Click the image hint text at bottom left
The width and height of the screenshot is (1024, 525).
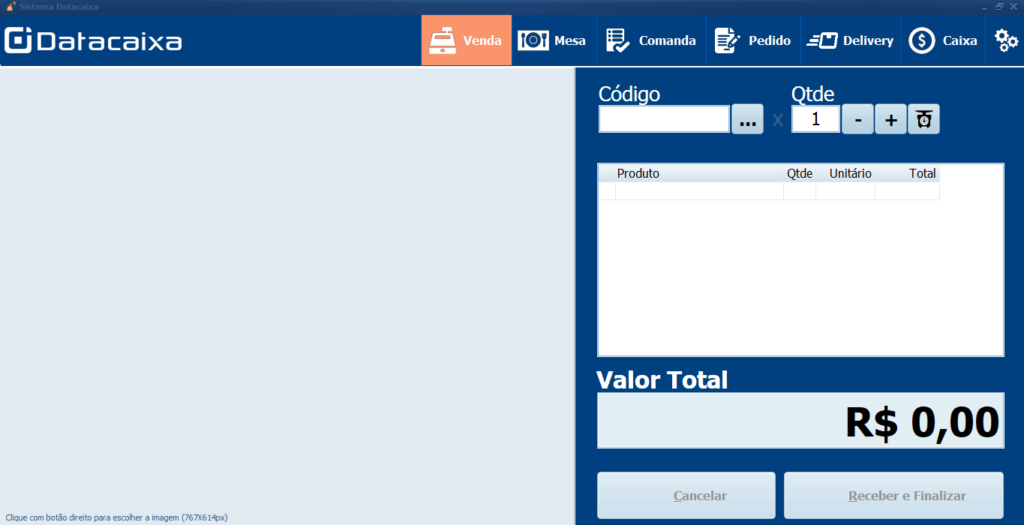(117, 517)
